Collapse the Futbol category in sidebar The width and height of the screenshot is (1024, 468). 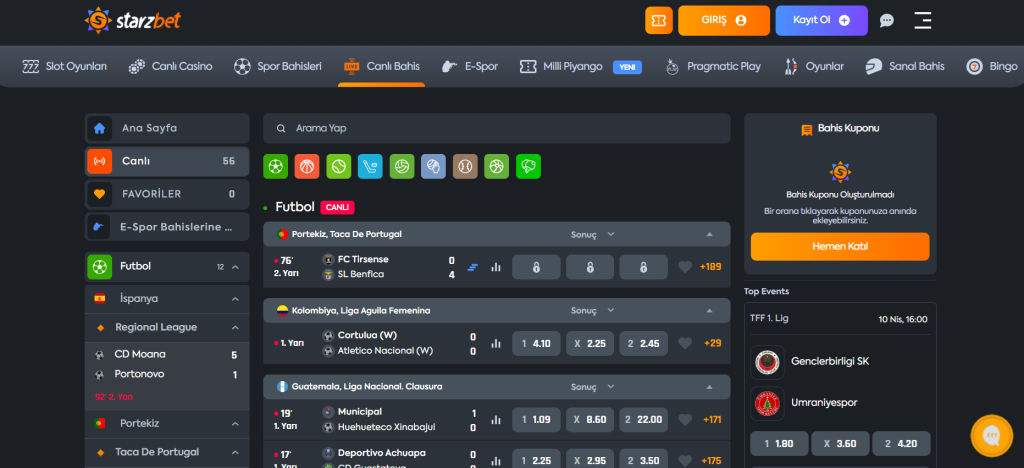click(x=235, y=267)
